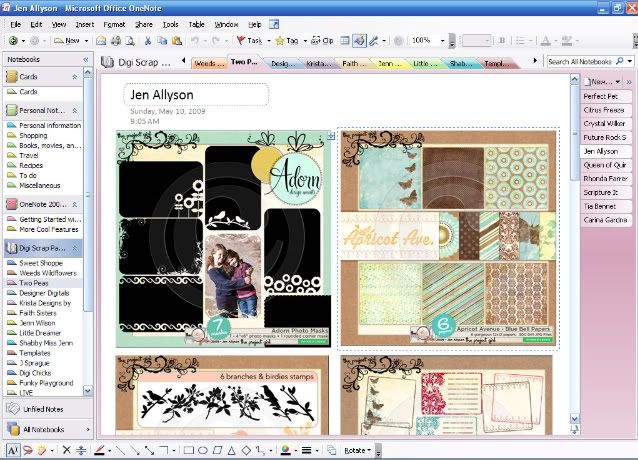Click the insert extra writing space icon

click(81, 450)
